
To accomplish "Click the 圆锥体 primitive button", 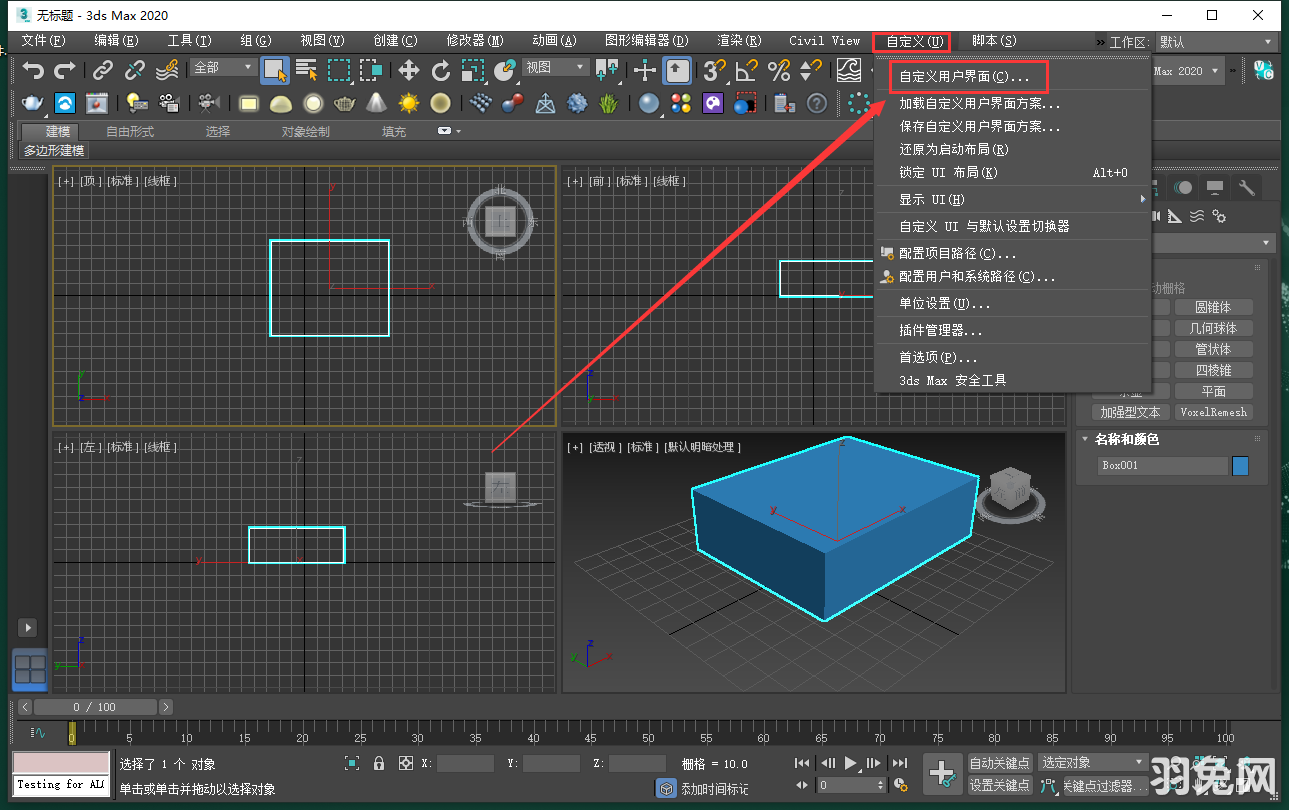I will [x=1214, y=307].
